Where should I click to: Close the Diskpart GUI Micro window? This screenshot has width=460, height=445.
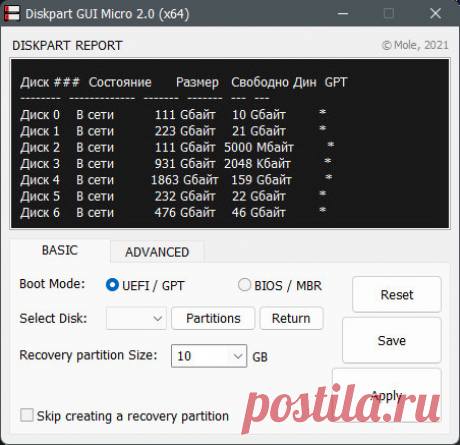pos(435,14)
